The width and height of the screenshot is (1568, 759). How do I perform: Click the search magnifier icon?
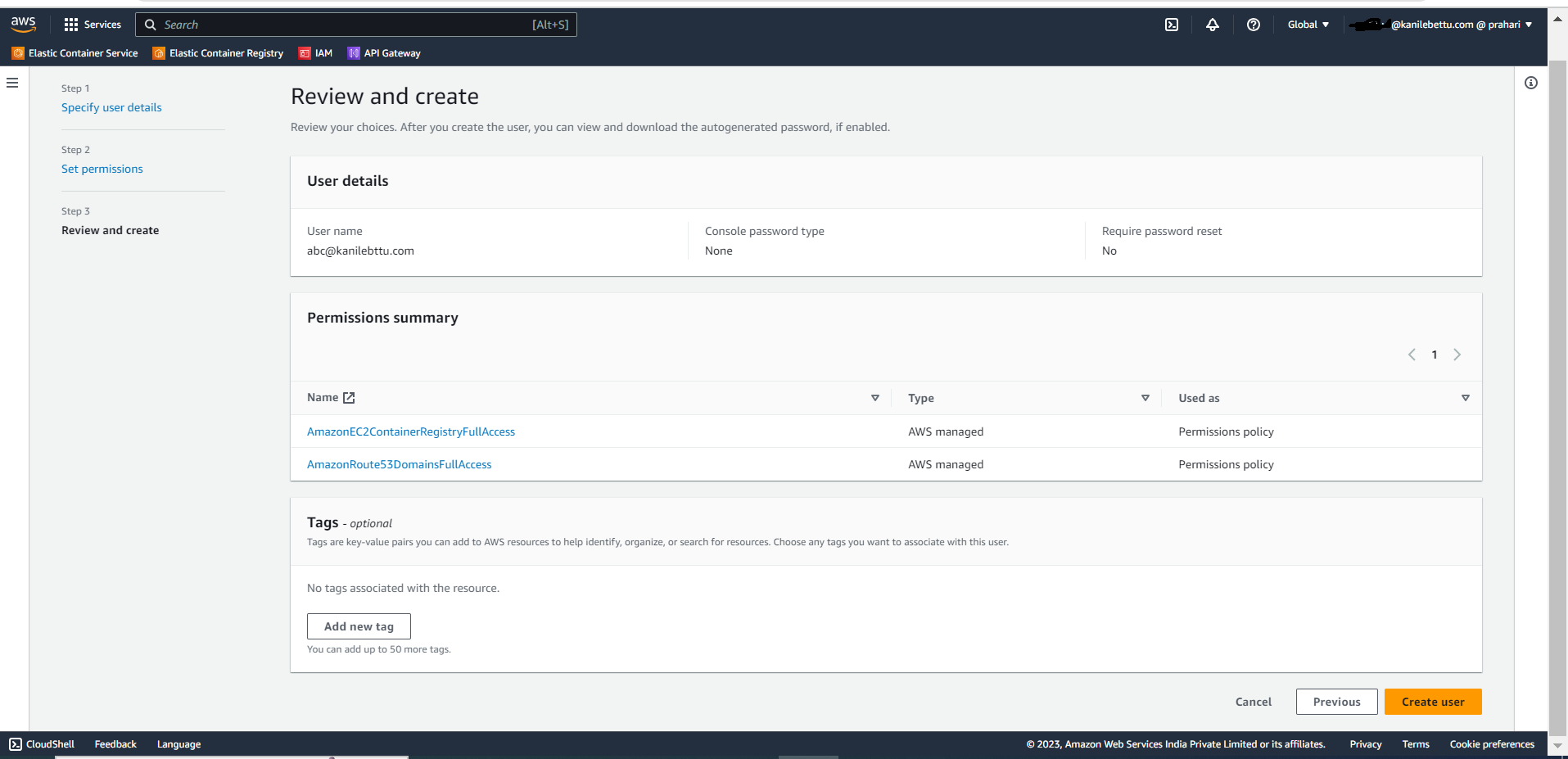[x=151, y=25]
